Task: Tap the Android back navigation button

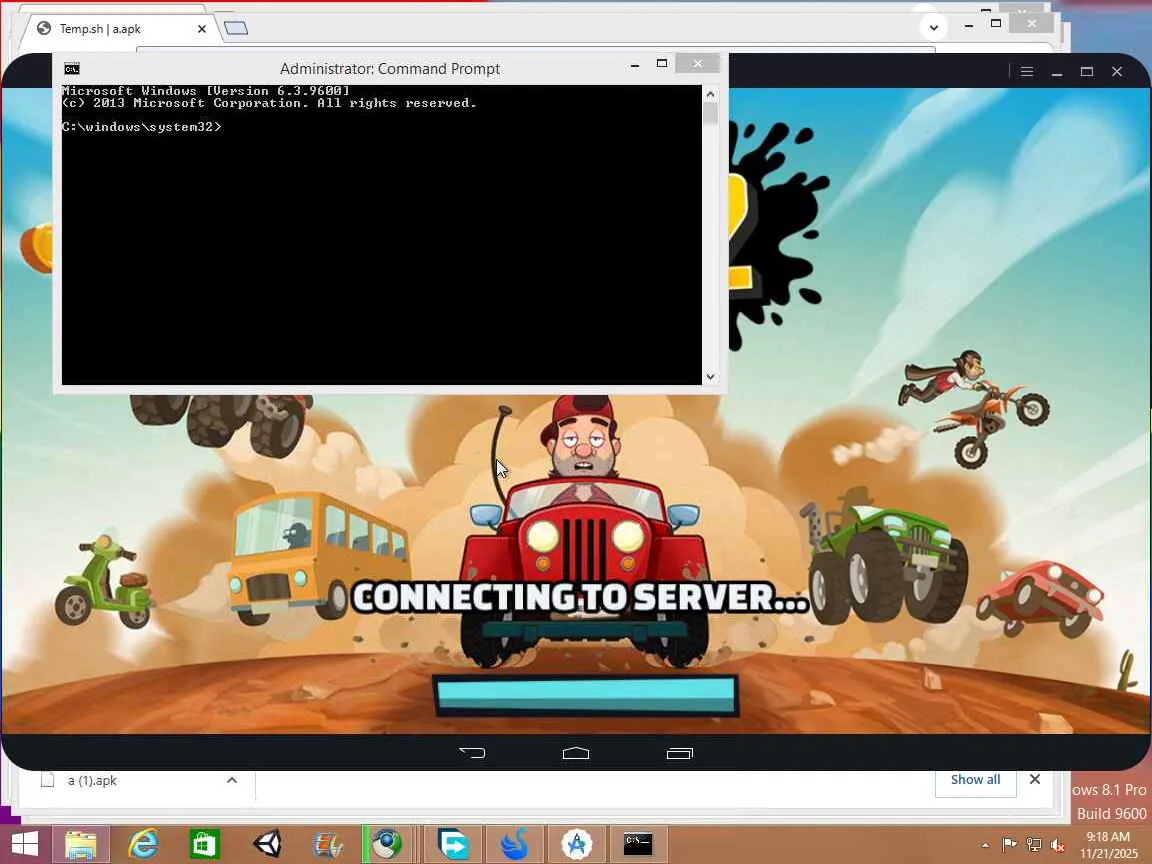Action: point(472,752)
